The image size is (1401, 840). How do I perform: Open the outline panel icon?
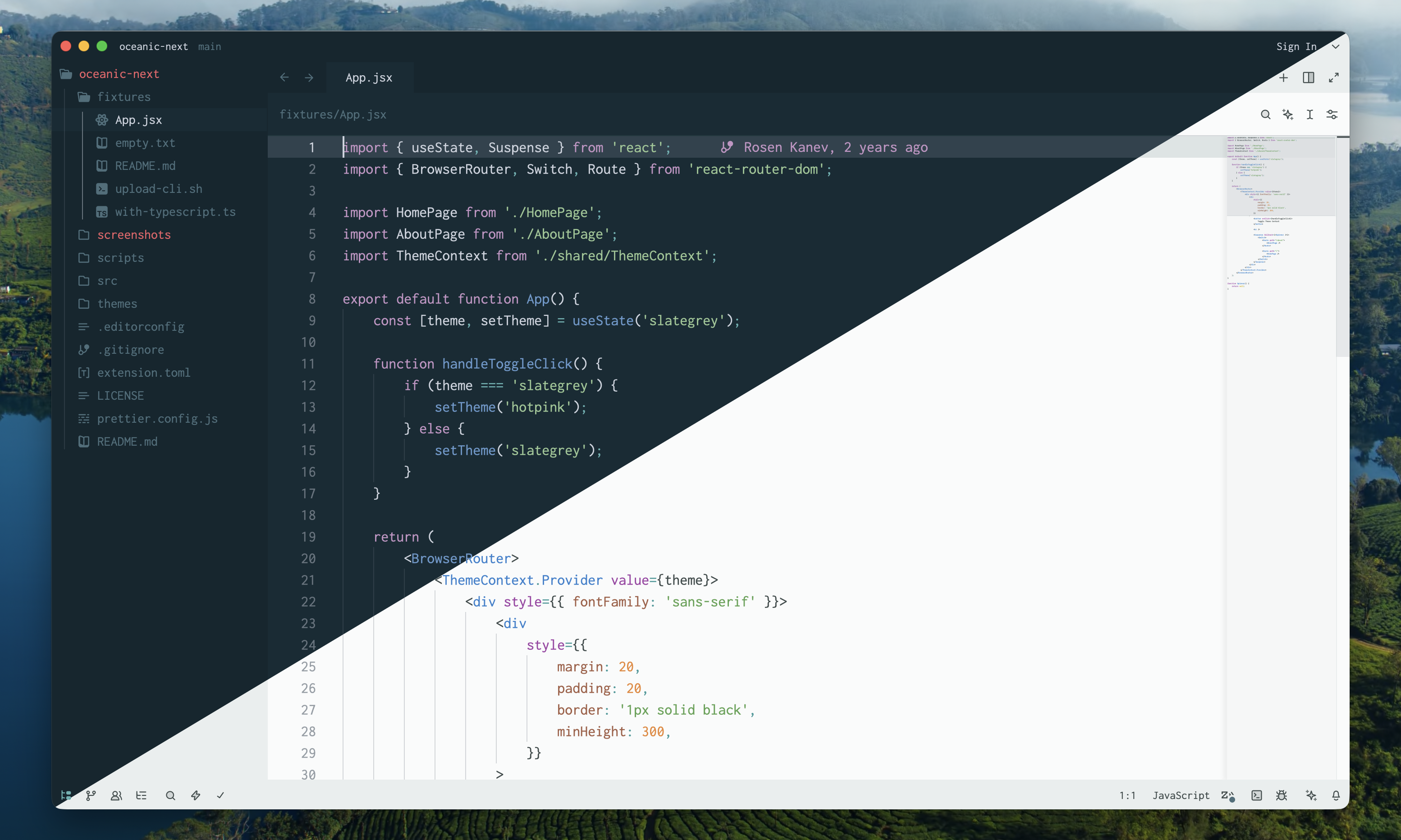[142, 795]
